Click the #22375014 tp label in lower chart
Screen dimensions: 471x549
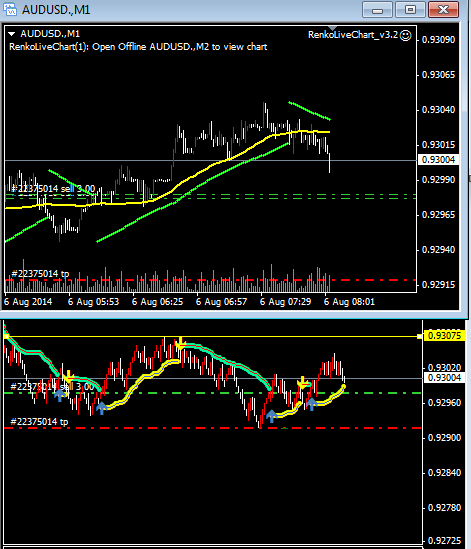(x=39, y=422)
